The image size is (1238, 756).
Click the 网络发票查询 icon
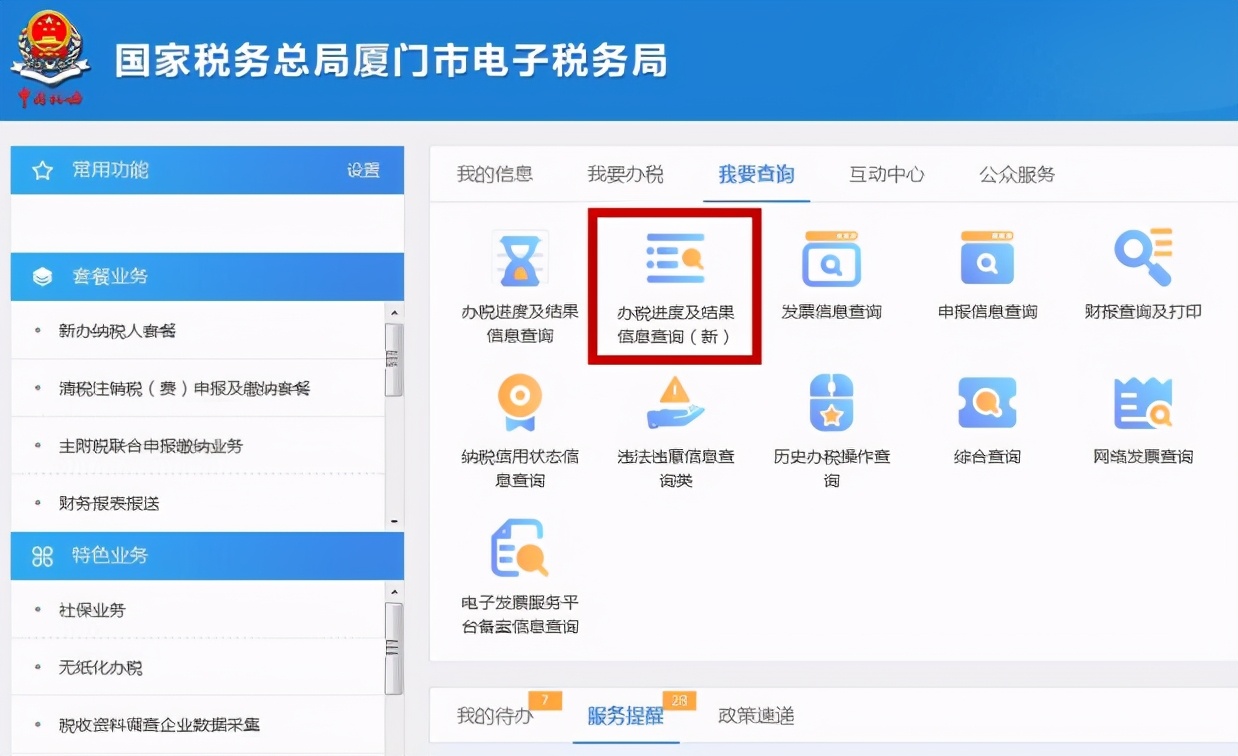1142,403
